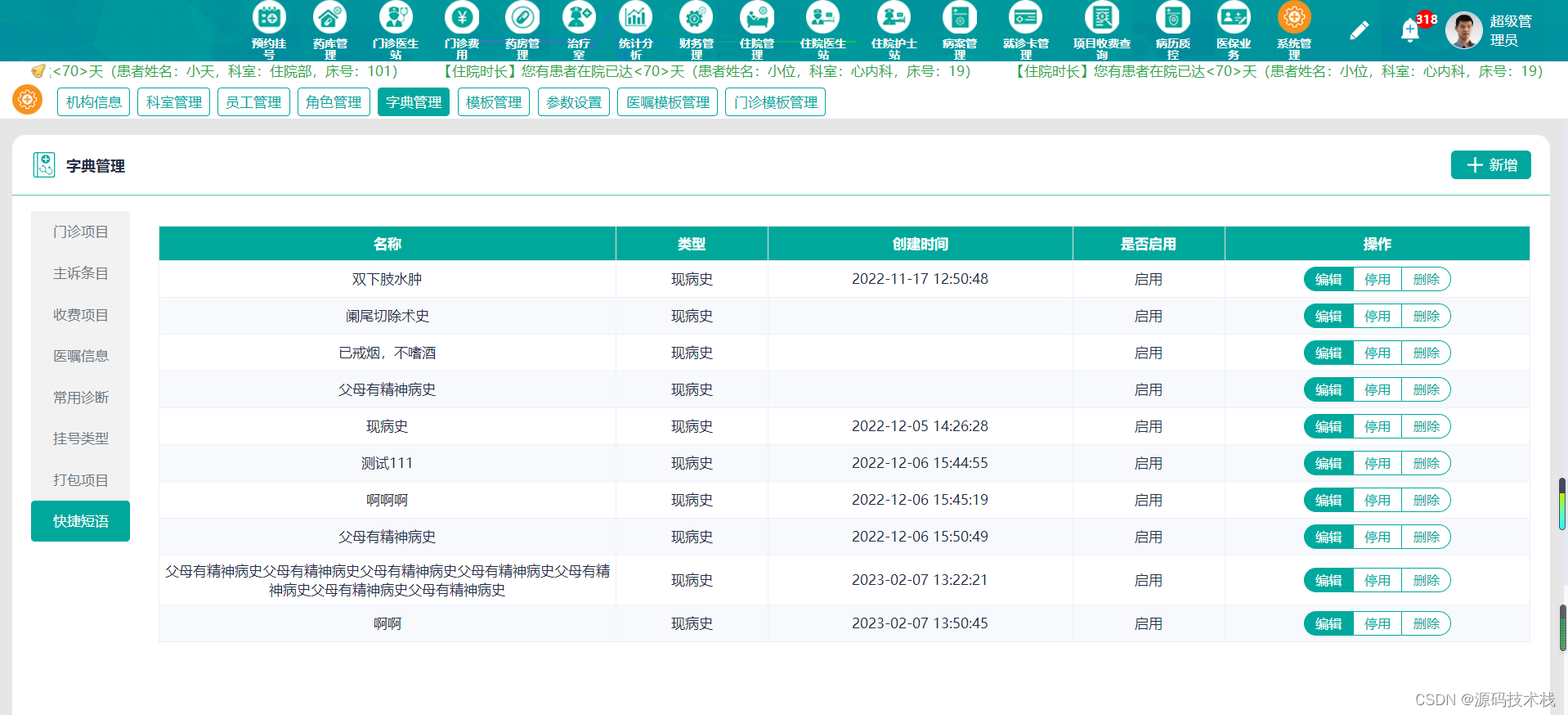The width and height of the screenshot is (1568, 715).
Task: Edit the 测试111 row
Action: point(1328,463)
